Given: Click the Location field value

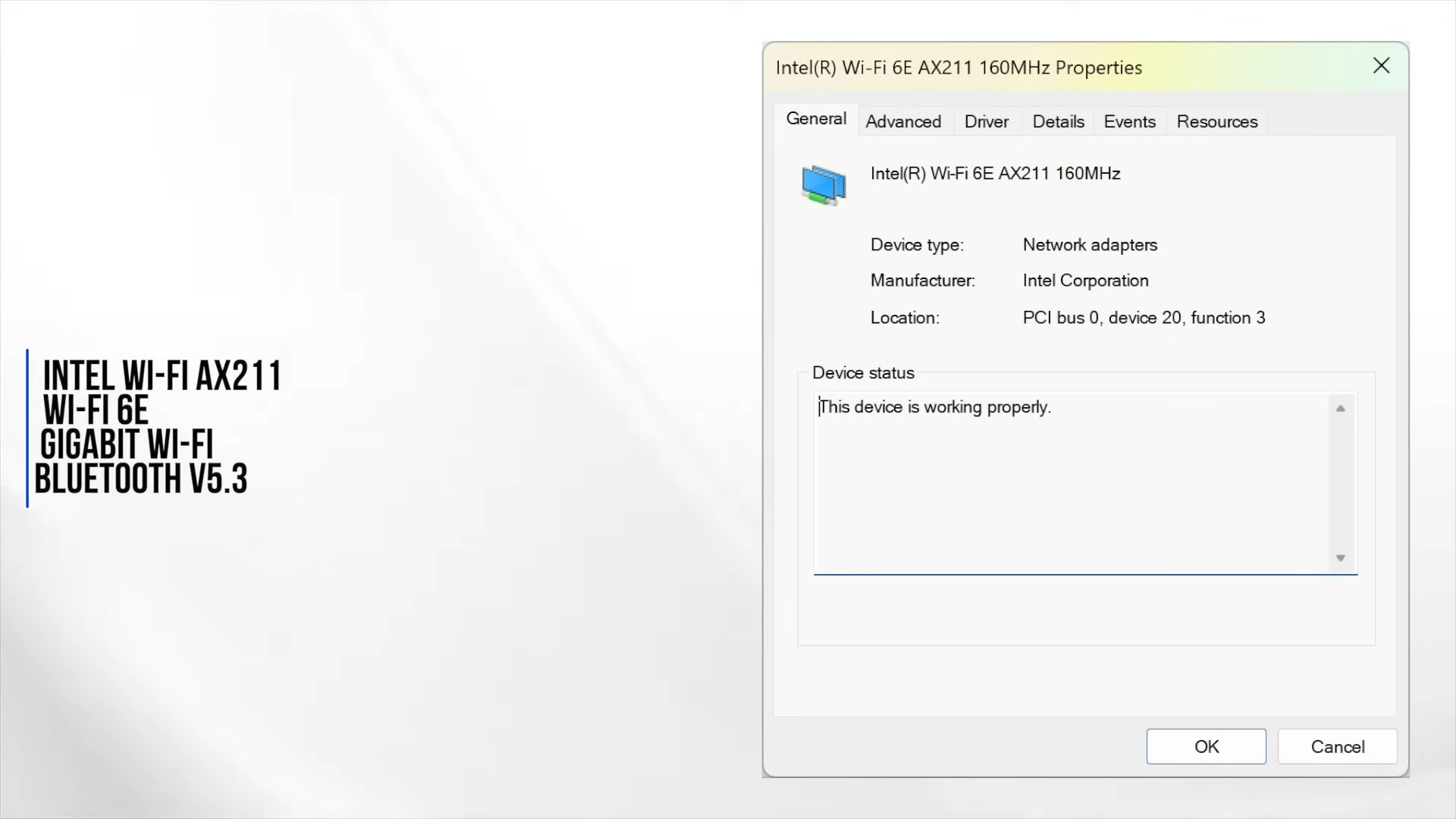Looking at the screenshot, I should 1144,317.
